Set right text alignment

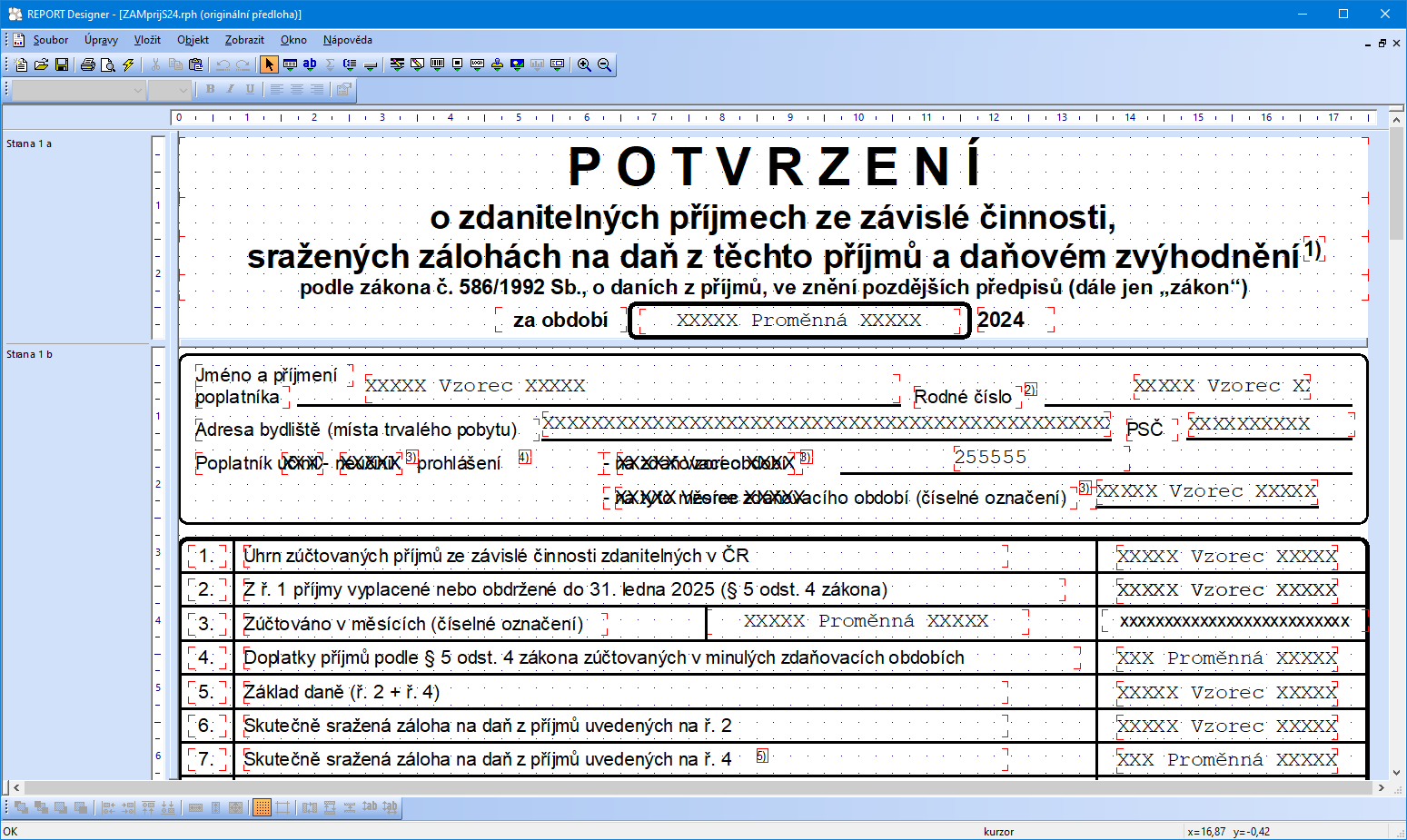tap(316, 89)
